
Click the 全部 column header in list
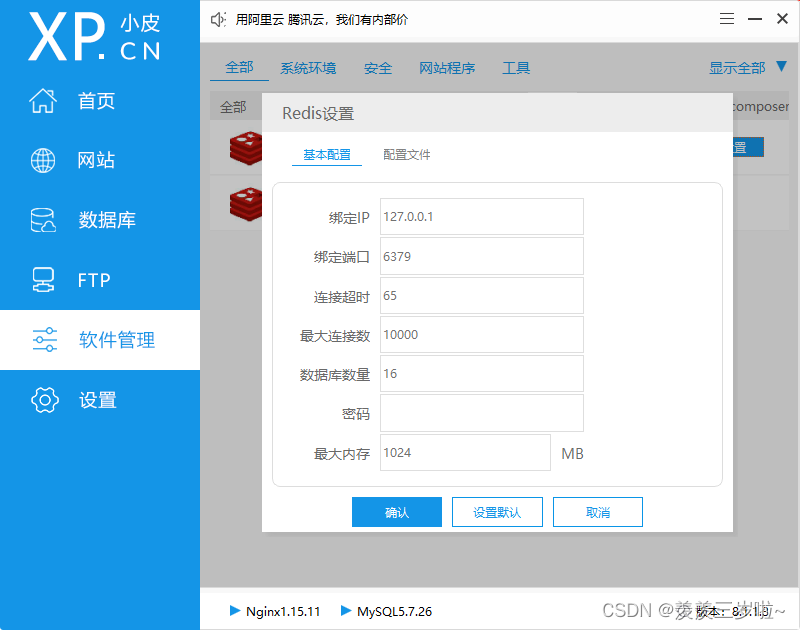(233, 107)
